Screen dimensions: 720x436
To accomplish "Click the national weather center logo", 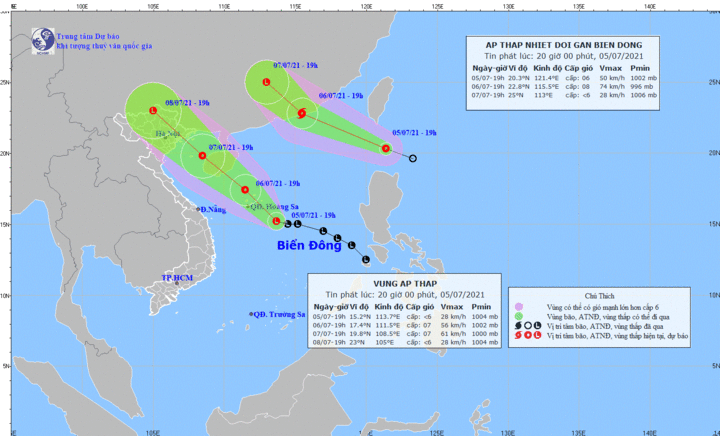I will (41, 40).
